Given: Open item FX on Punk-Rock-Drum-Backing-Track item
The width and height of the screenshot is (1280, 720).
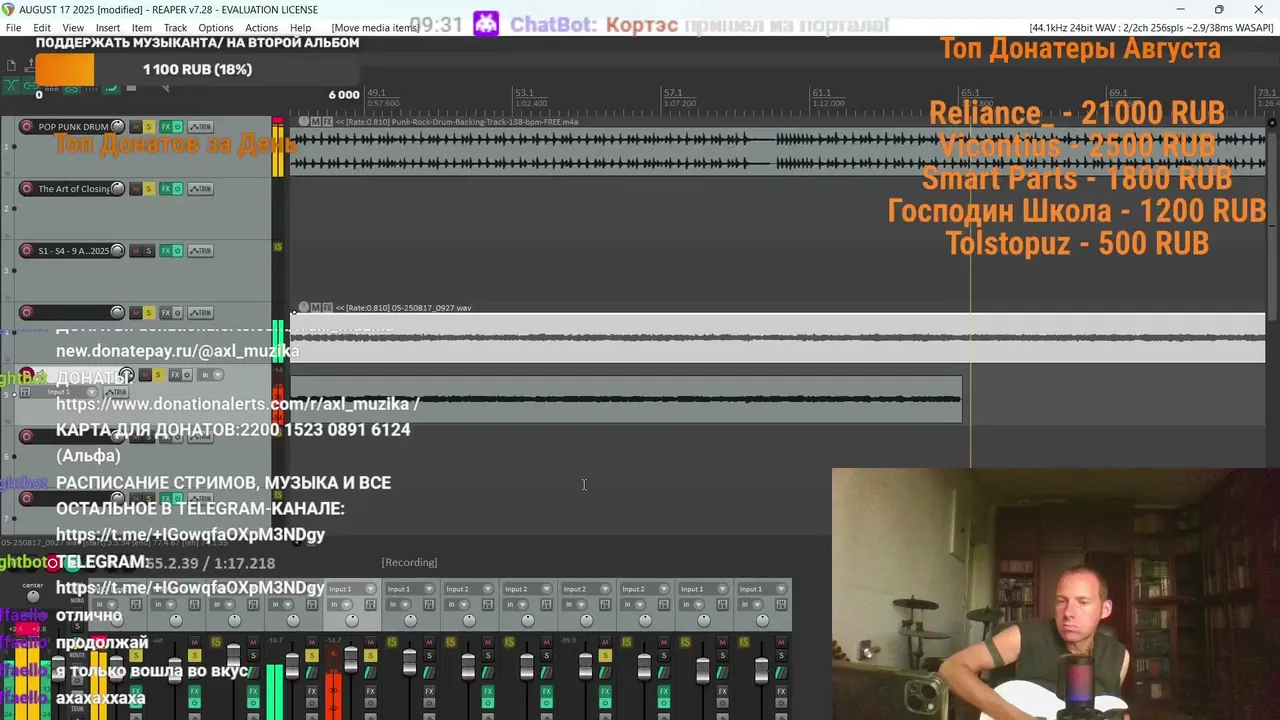Looking at the screenshot, I should [328, 122].
